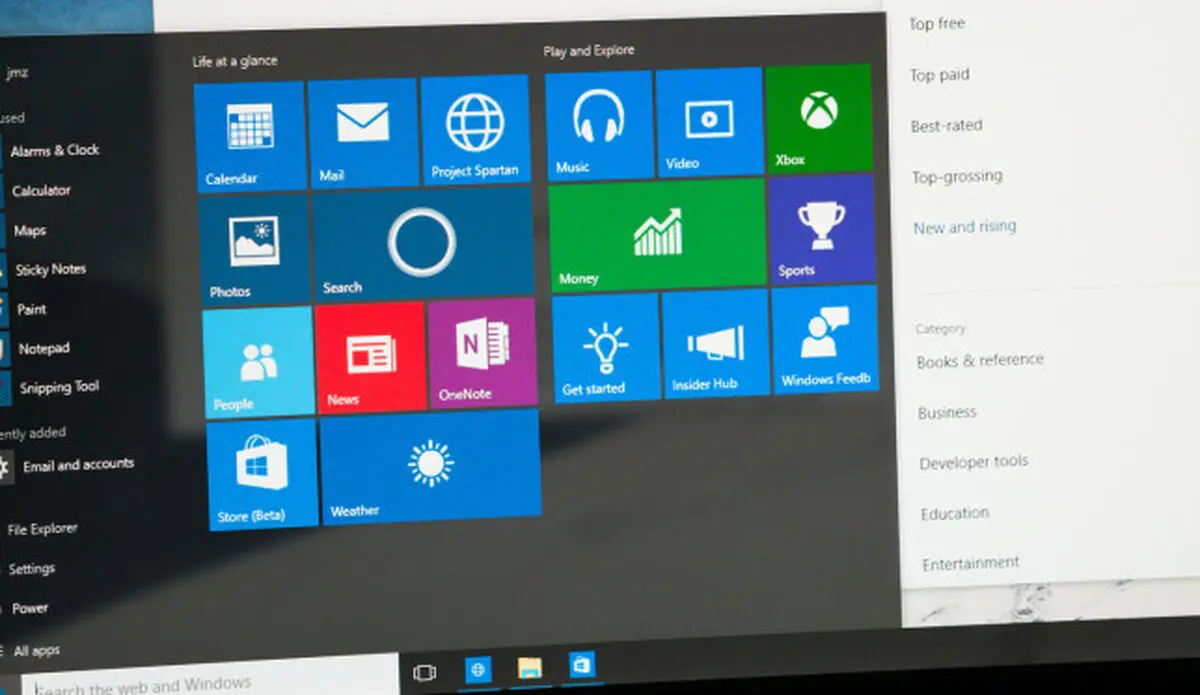This screenshot has width=1200, height=695.
Task: Choose the Education category
Action: [x=955, y=513]
